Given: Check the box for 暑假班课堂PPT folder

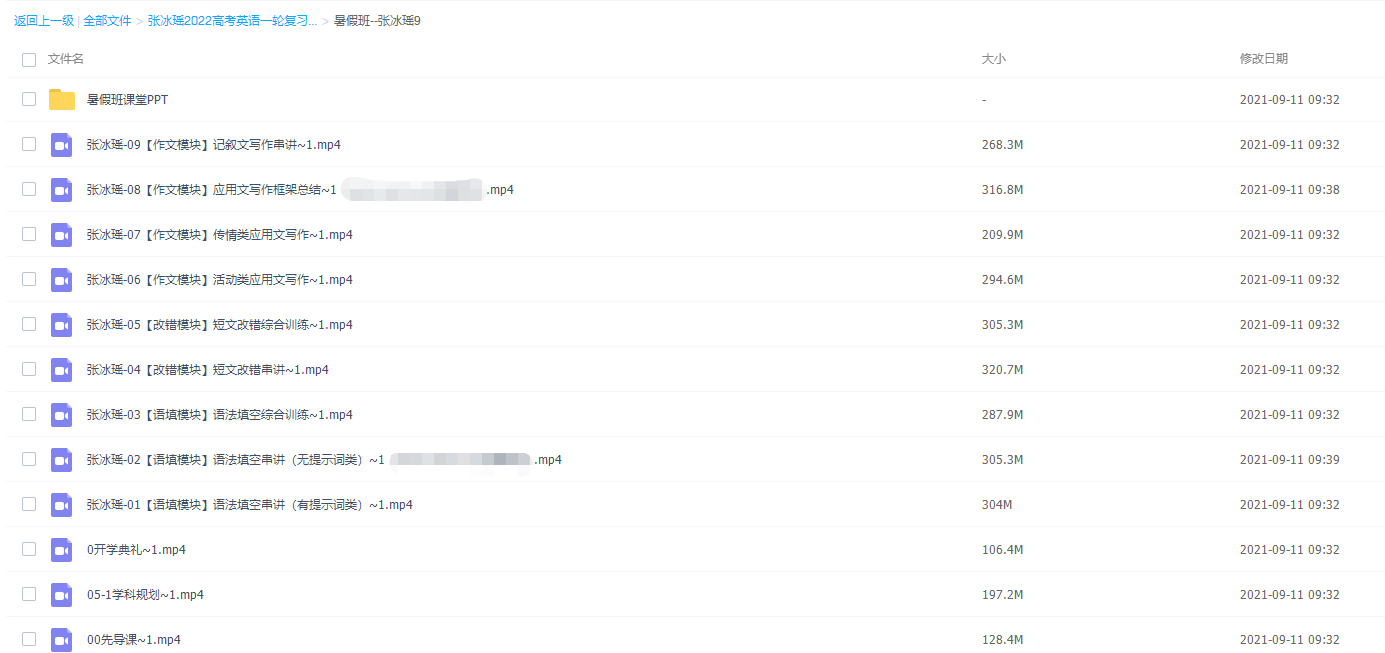Looking at the screenshot, I should coord(29,99).
